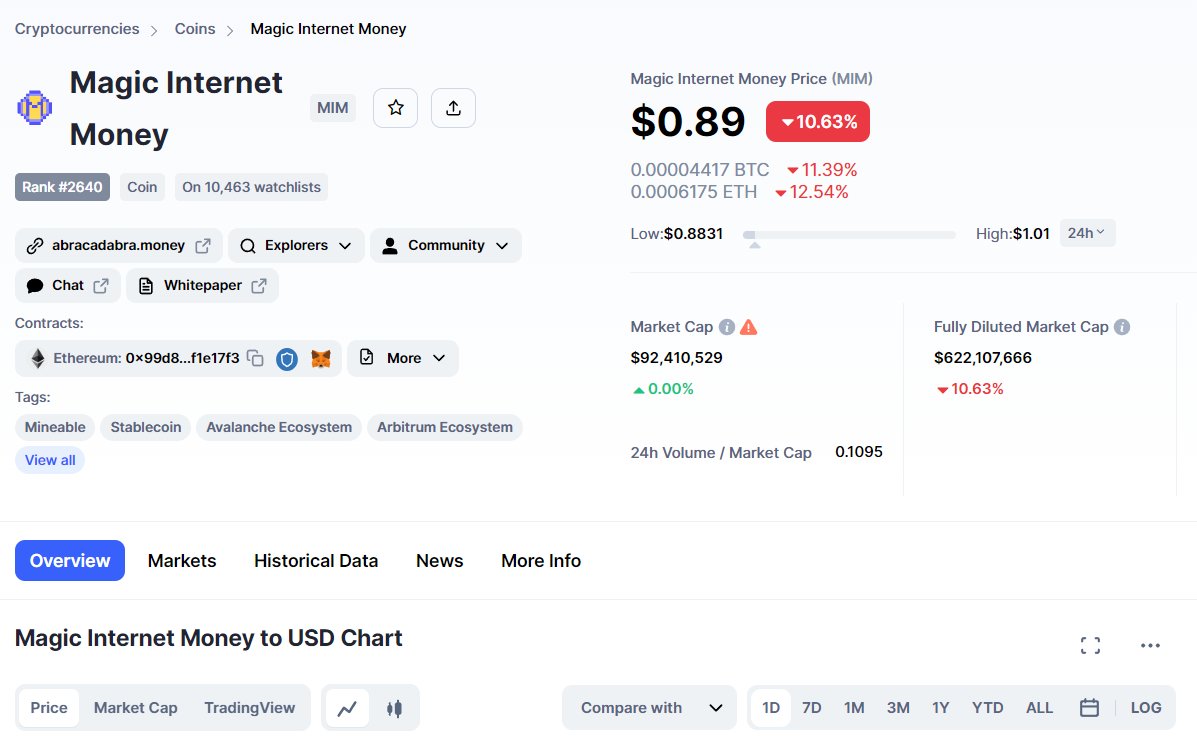Click View all tags

tap(50, 460)
